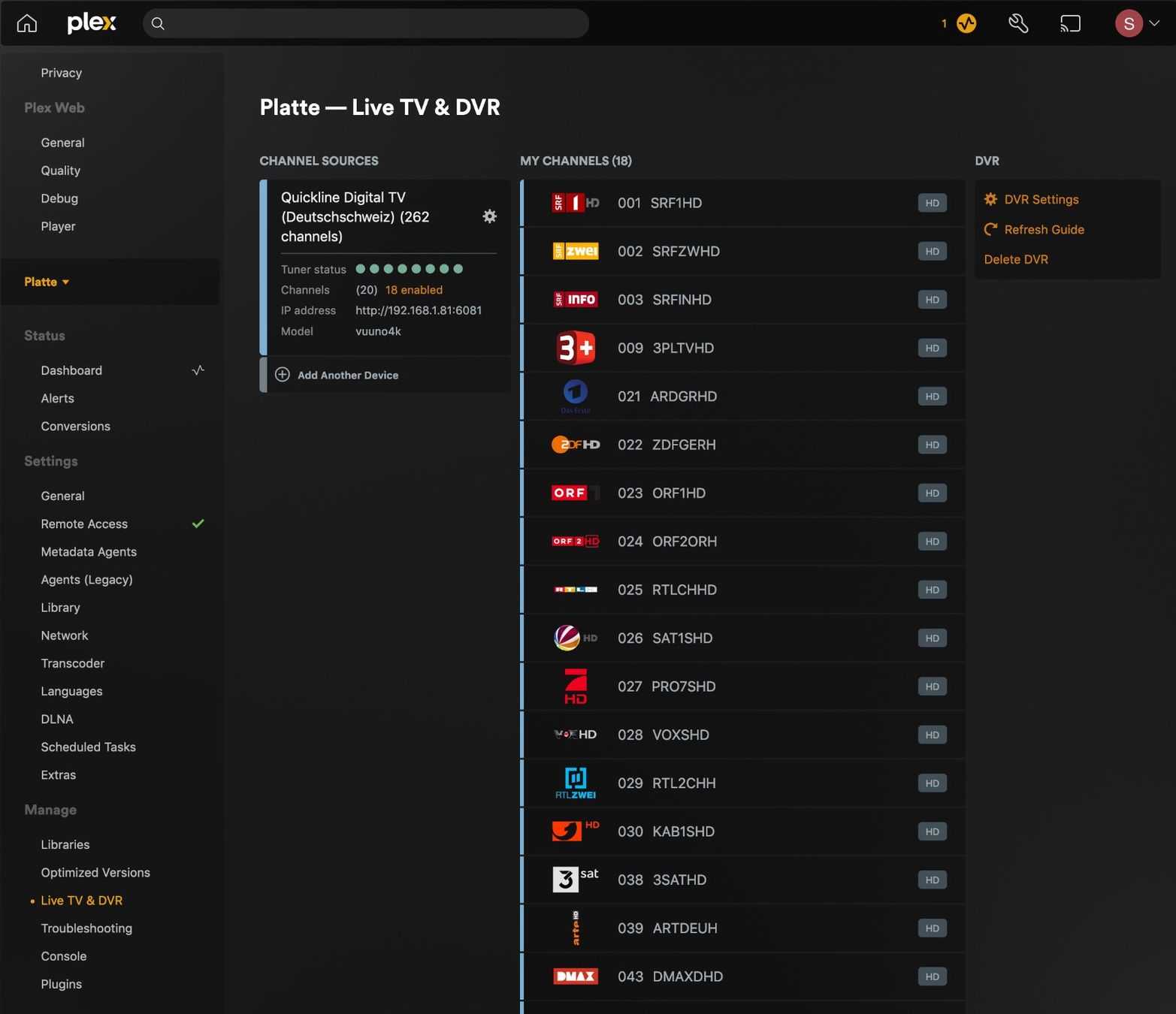Click the ProSieben HD channel logo
Viewport: 1176px width, 1014px height.
coord(576,687)
